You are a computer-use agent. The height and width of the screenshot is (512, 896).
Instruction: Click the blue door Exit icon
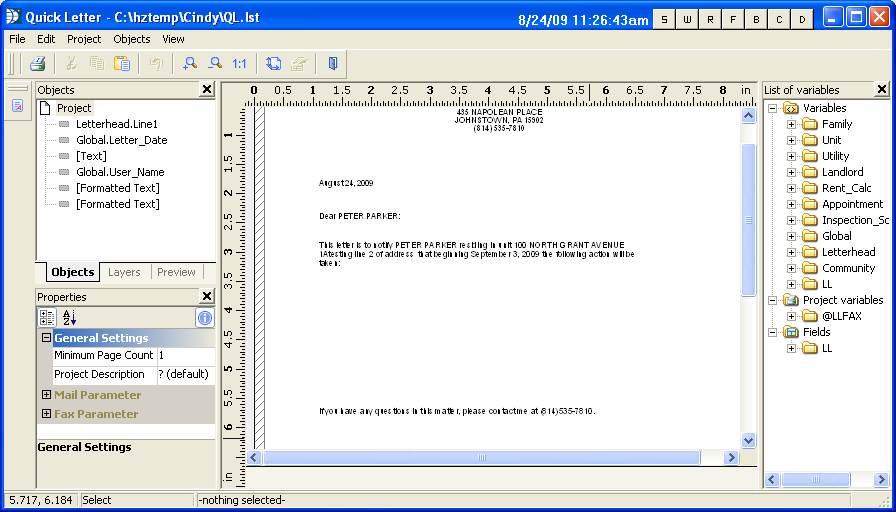pos(332,64)
